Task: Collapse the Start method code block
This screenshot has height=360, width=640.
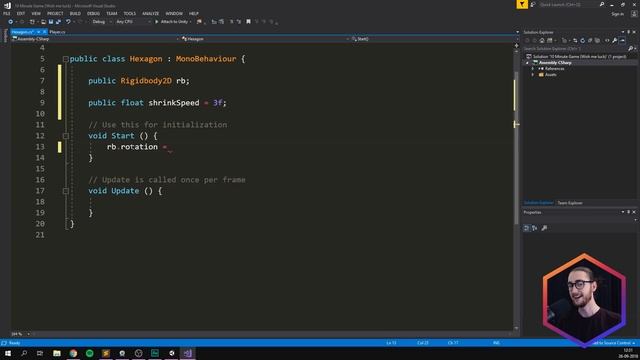Action: (x=66, y=136)
